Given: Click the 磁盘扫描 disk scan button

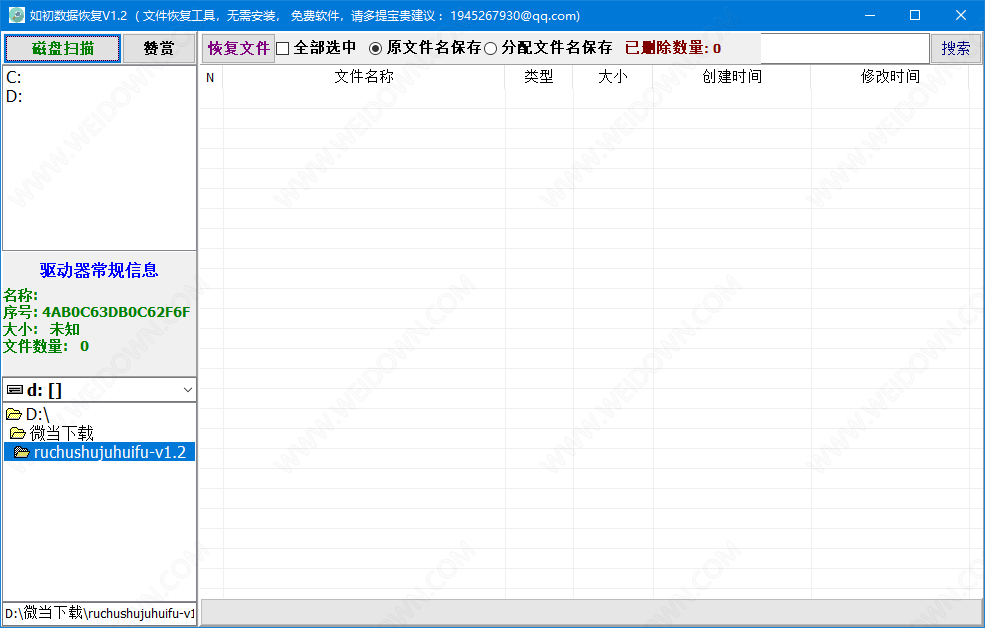Looking at the screenshot, I should [62, 48].
